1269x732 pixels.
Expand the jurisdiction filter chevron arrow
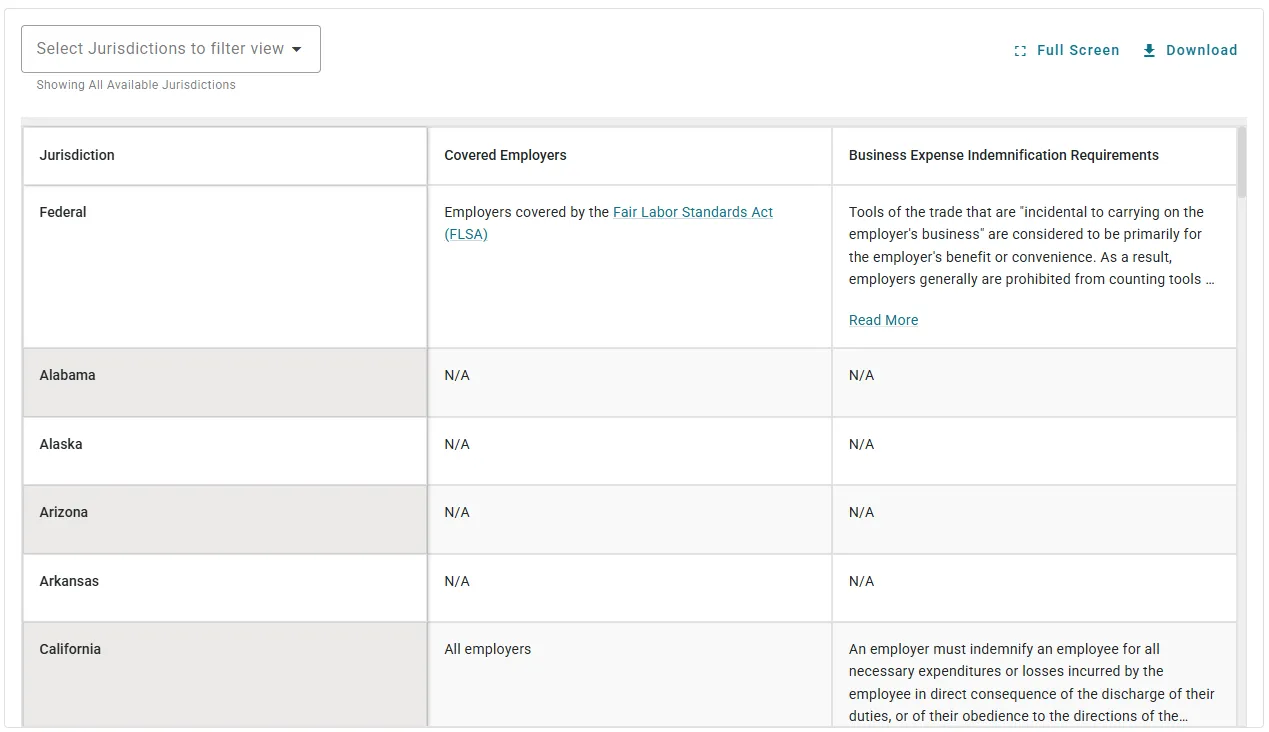point(297,48)
